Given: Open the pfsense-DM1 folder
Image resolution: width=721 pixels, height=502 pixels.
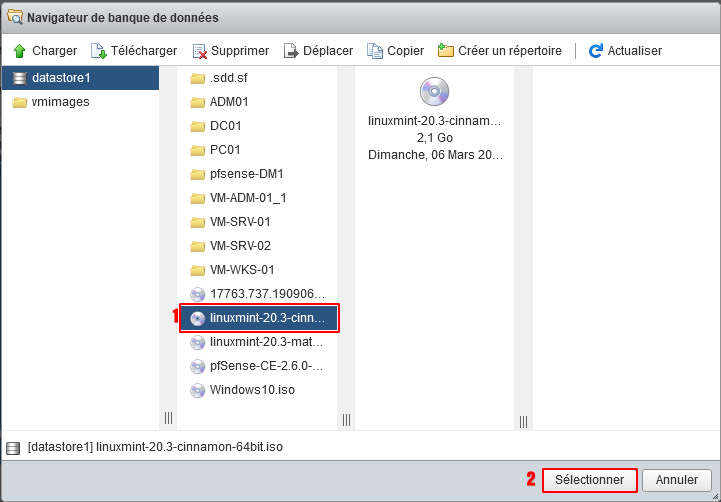Looking at the screenshot, I should point(240,174).
